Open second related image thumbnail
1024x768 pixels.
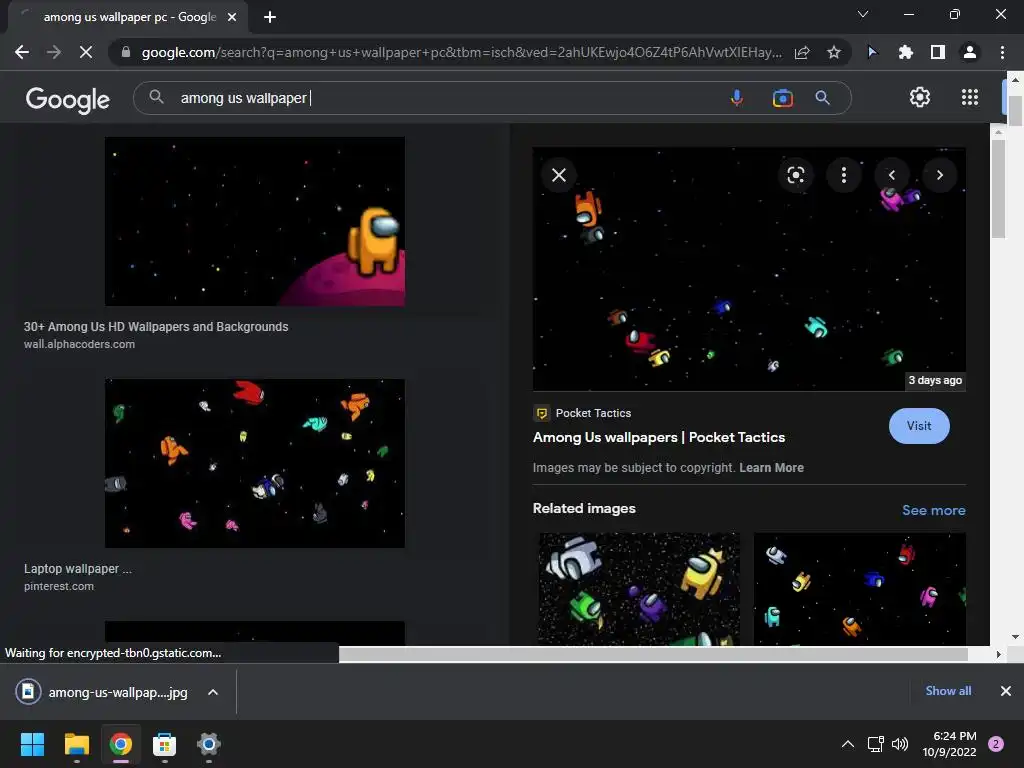pyautogui.click(x=859, y=588)
